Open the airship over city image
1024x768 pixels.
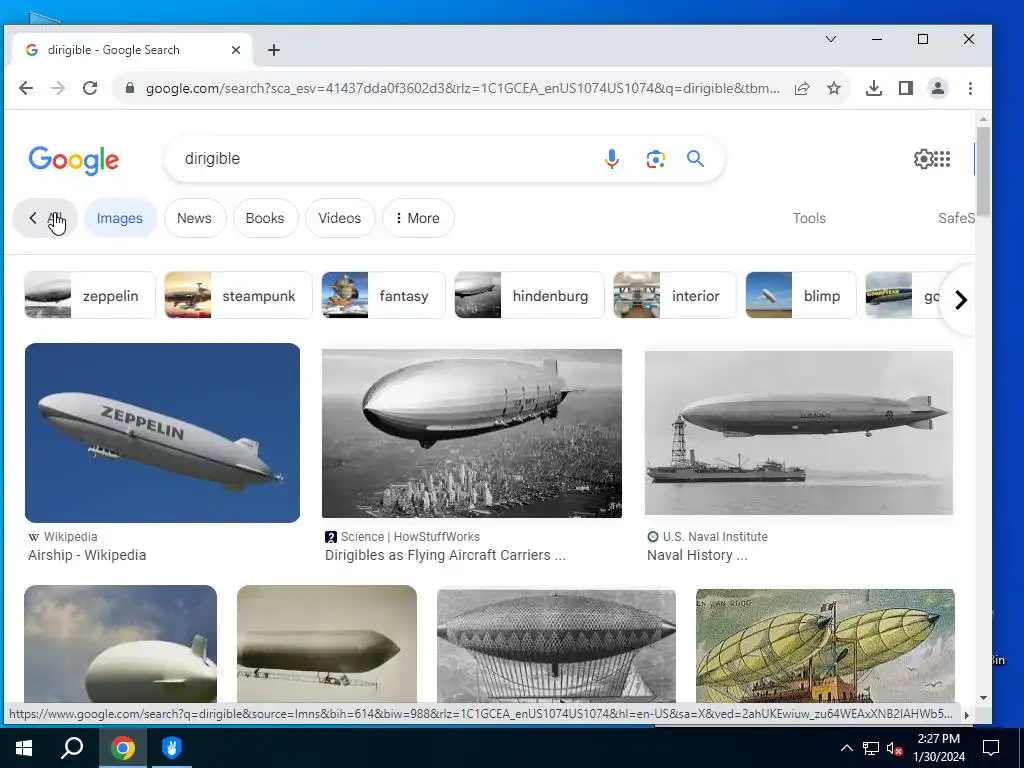point(472,434)
